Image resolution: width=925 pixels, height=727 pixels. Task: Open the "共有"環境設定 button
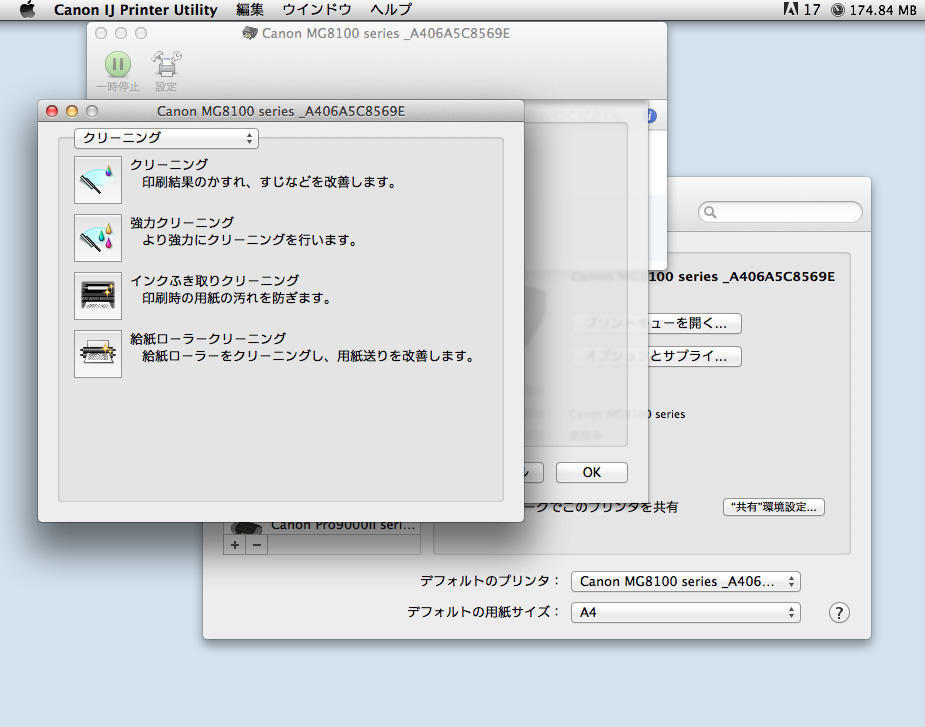tap(773, 507)
